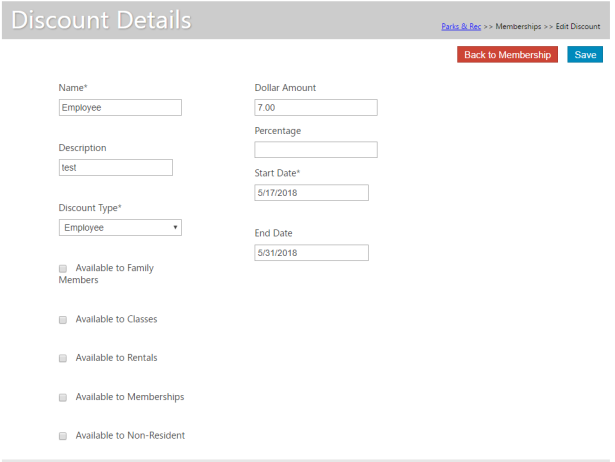The width and height of the screenshot is (615, 462).
Task: Click the Discount Details page heading
Action: point(101,20)
